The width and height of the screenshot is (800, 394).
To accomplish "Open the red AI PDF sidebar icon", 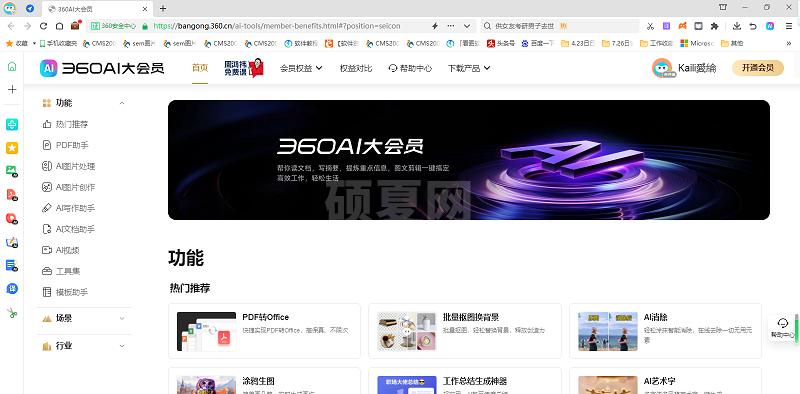I will pos(12,195).
